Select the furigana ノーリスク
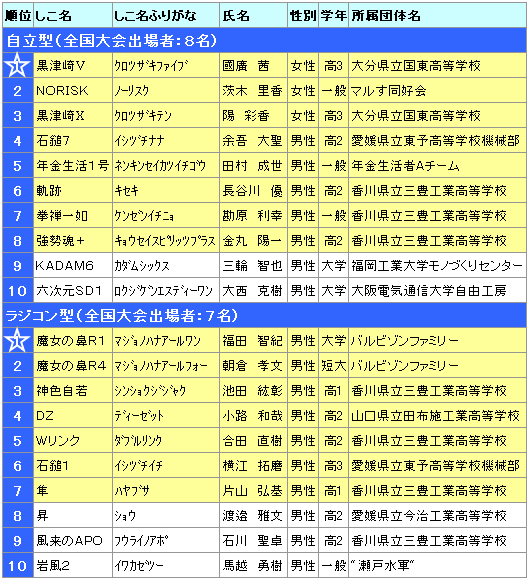529x580 pixels. [132, 91]
